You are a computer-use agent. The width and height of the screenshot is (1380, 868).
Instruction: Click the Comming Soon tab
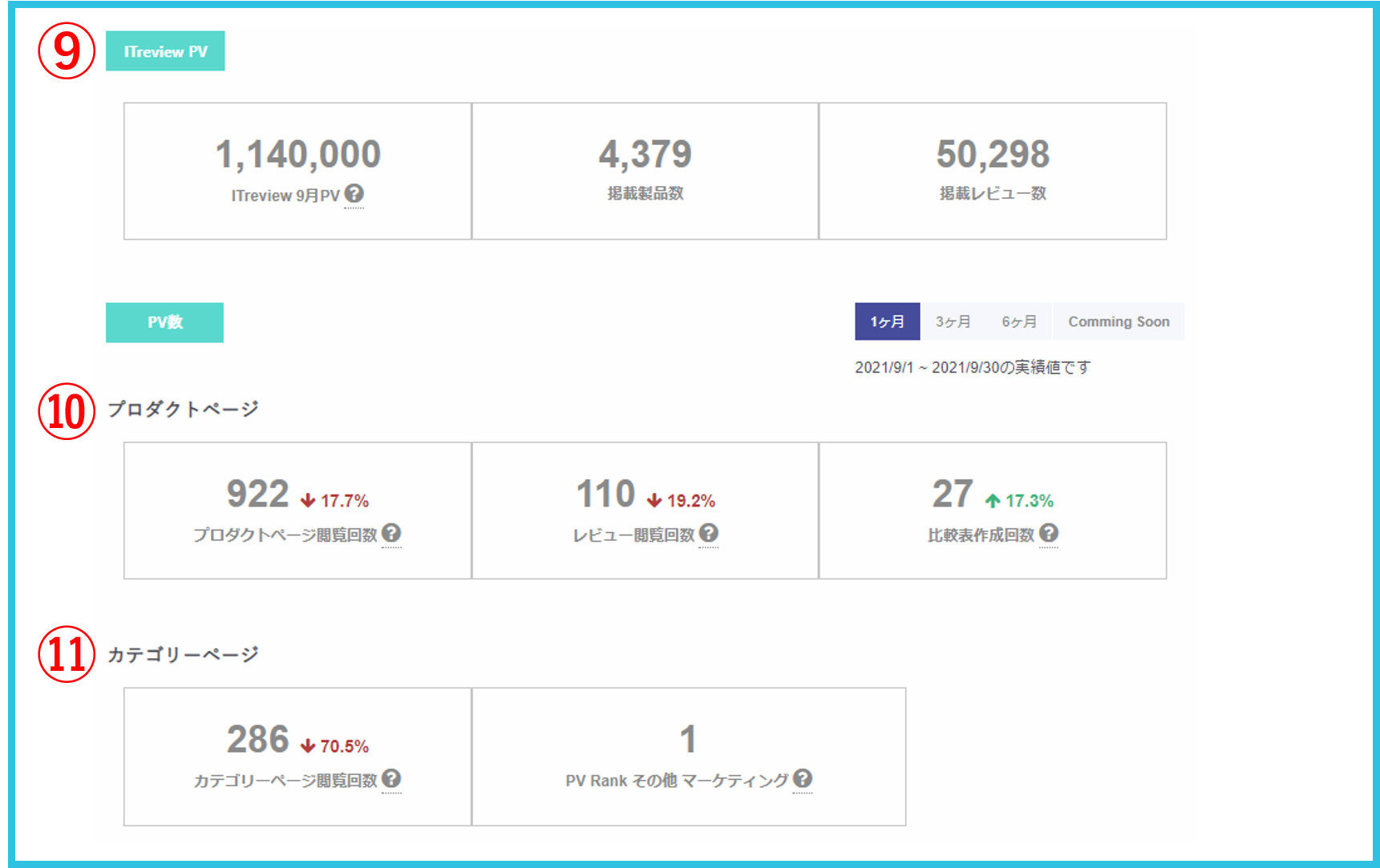(x=1118, y=321)
